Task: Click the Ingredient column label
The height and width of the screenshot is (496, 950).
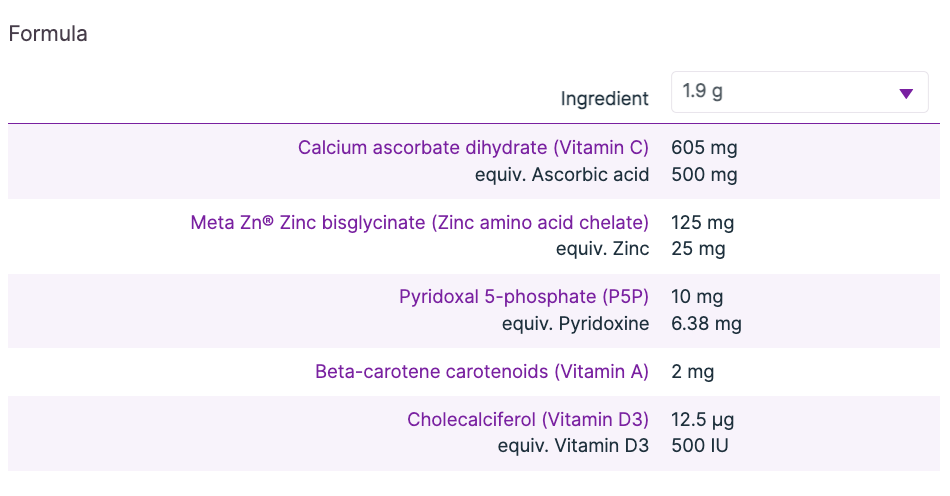Action: coord(604,99)
